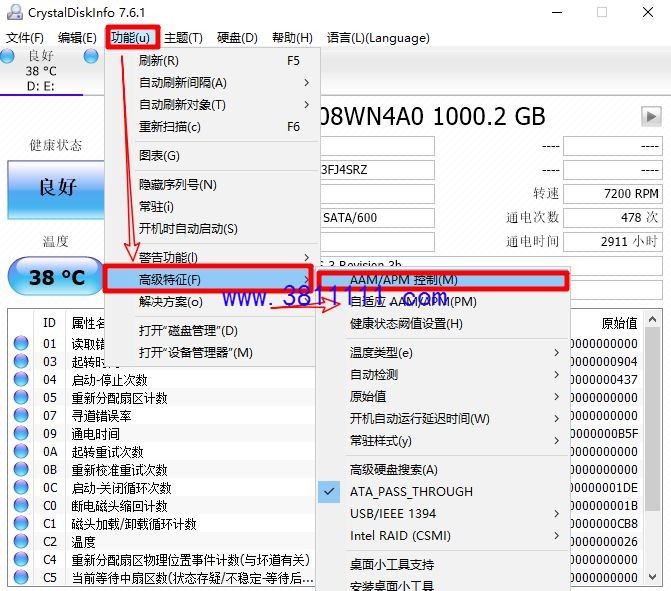Select 隐藏序列号(N) option

coord(213,184)
